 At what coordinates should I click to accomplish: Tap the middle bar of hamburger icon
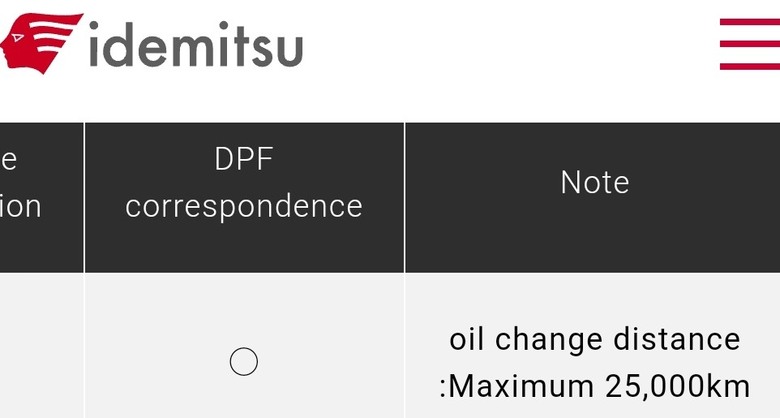coord(750,44)
